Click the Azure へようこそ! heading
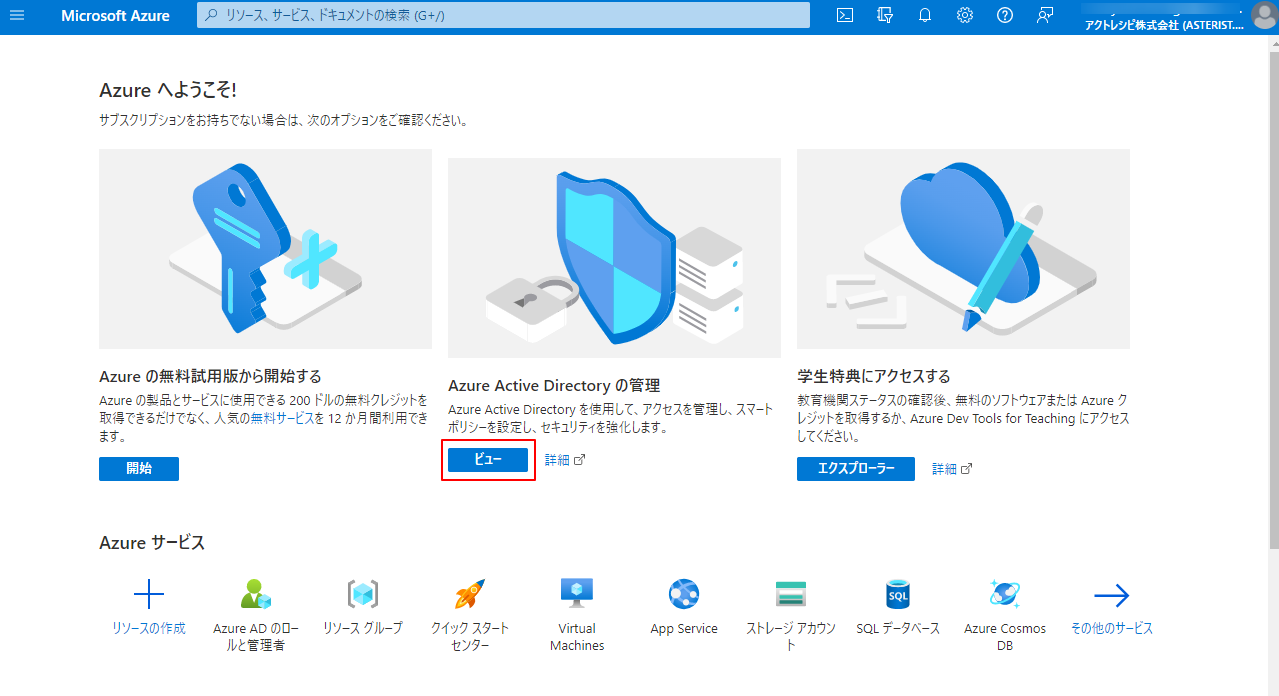 click(x=168, y=90)
